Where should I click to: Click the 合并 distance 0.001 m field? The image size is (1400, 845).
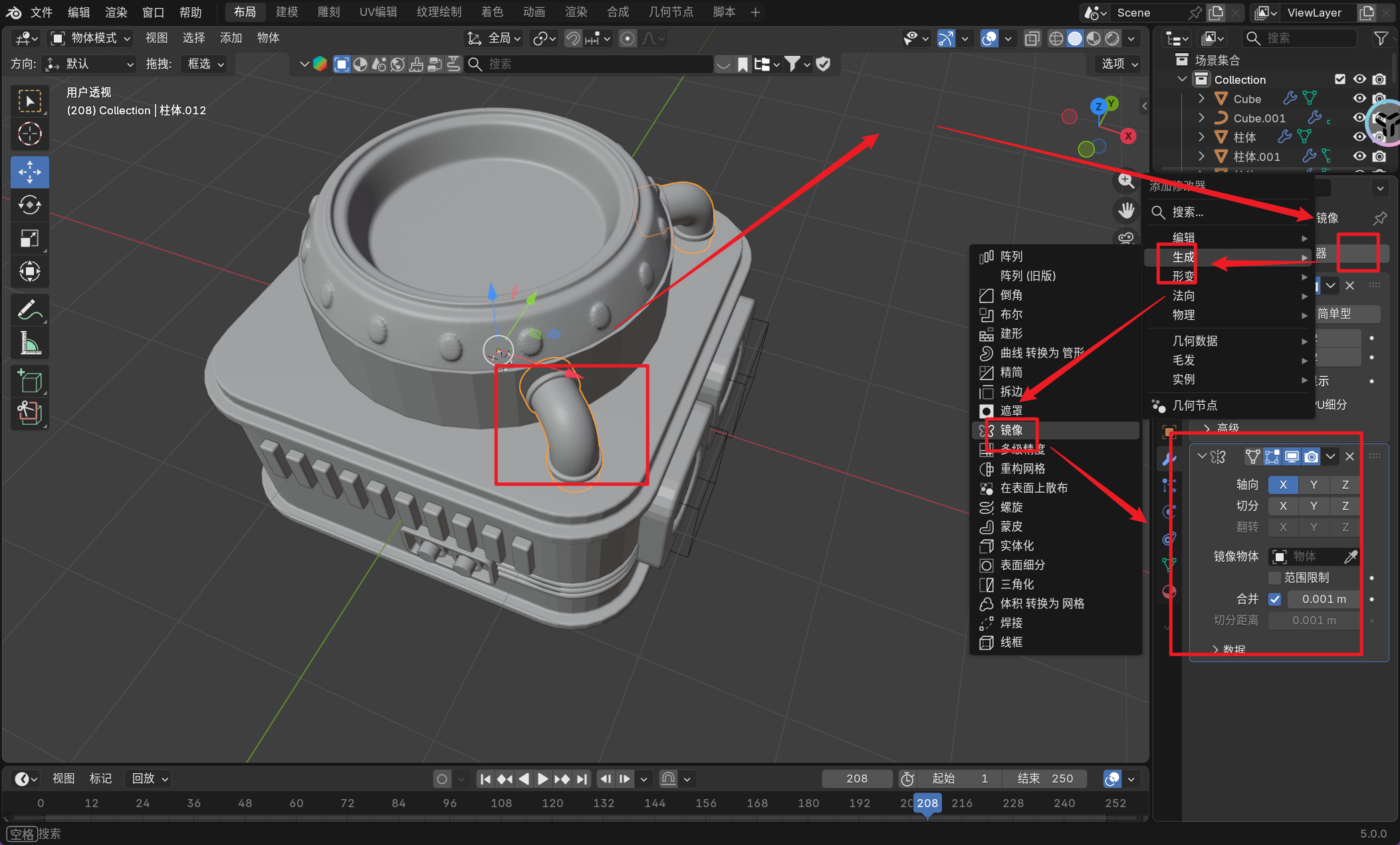[x=1324, y=599]
